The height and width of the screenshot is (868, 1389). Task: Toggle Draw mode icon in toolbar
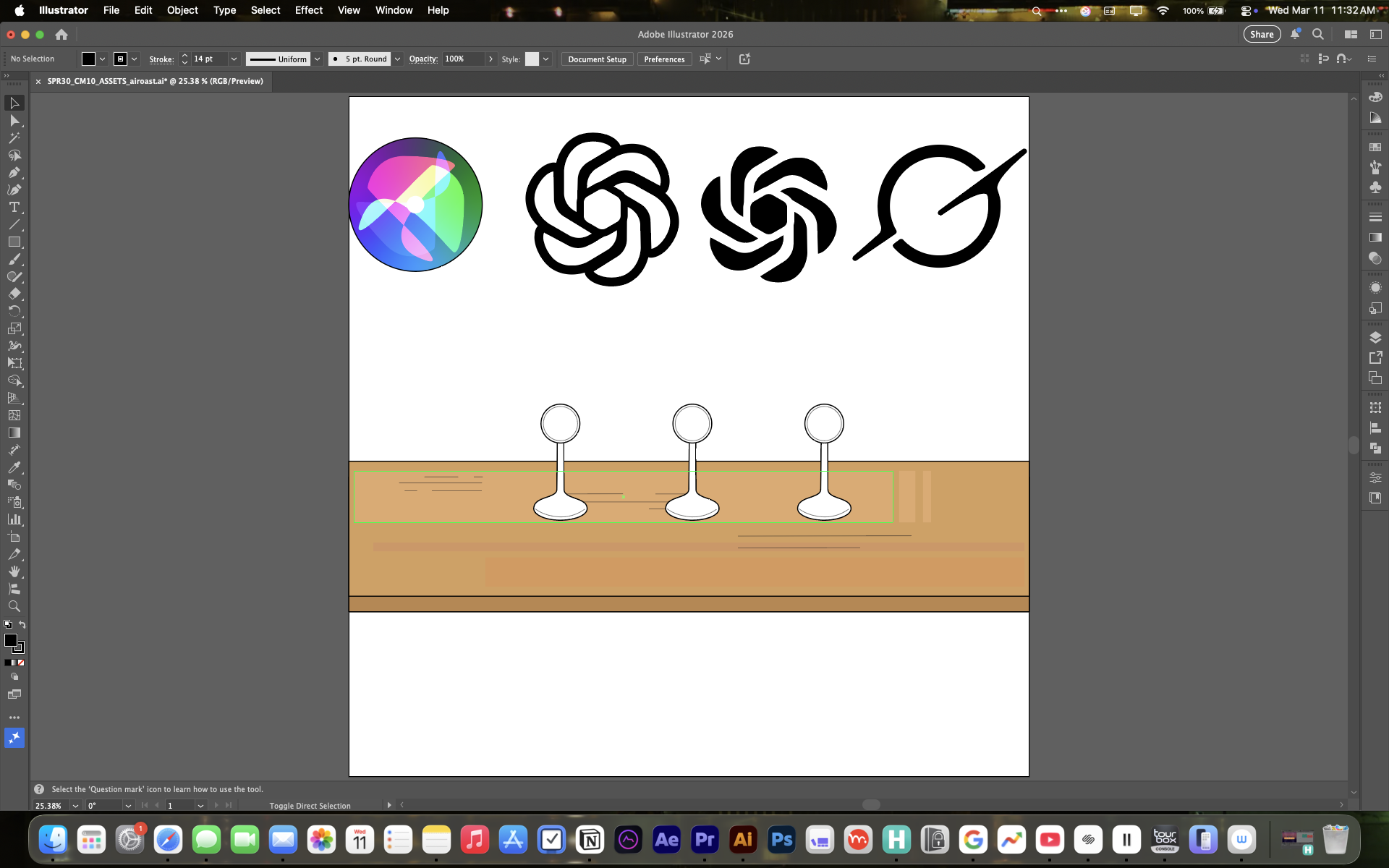[14, 677]
